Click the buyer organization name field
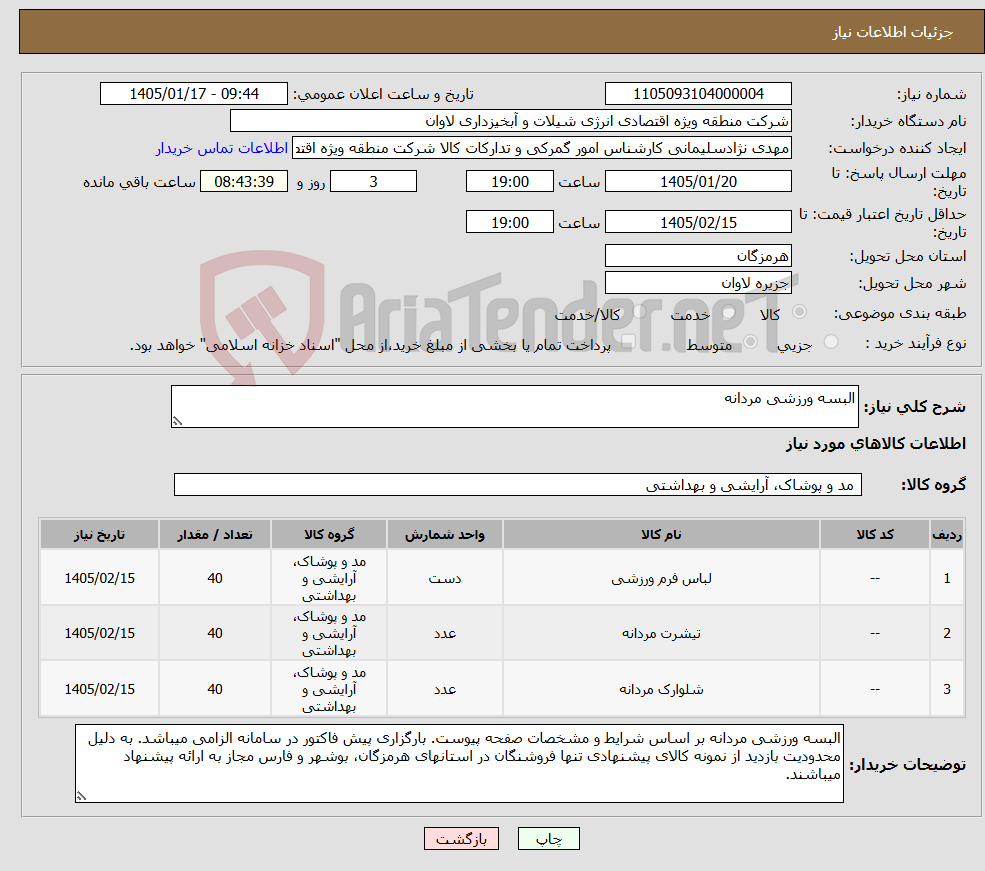985x871 pixels. click(511, 121)
